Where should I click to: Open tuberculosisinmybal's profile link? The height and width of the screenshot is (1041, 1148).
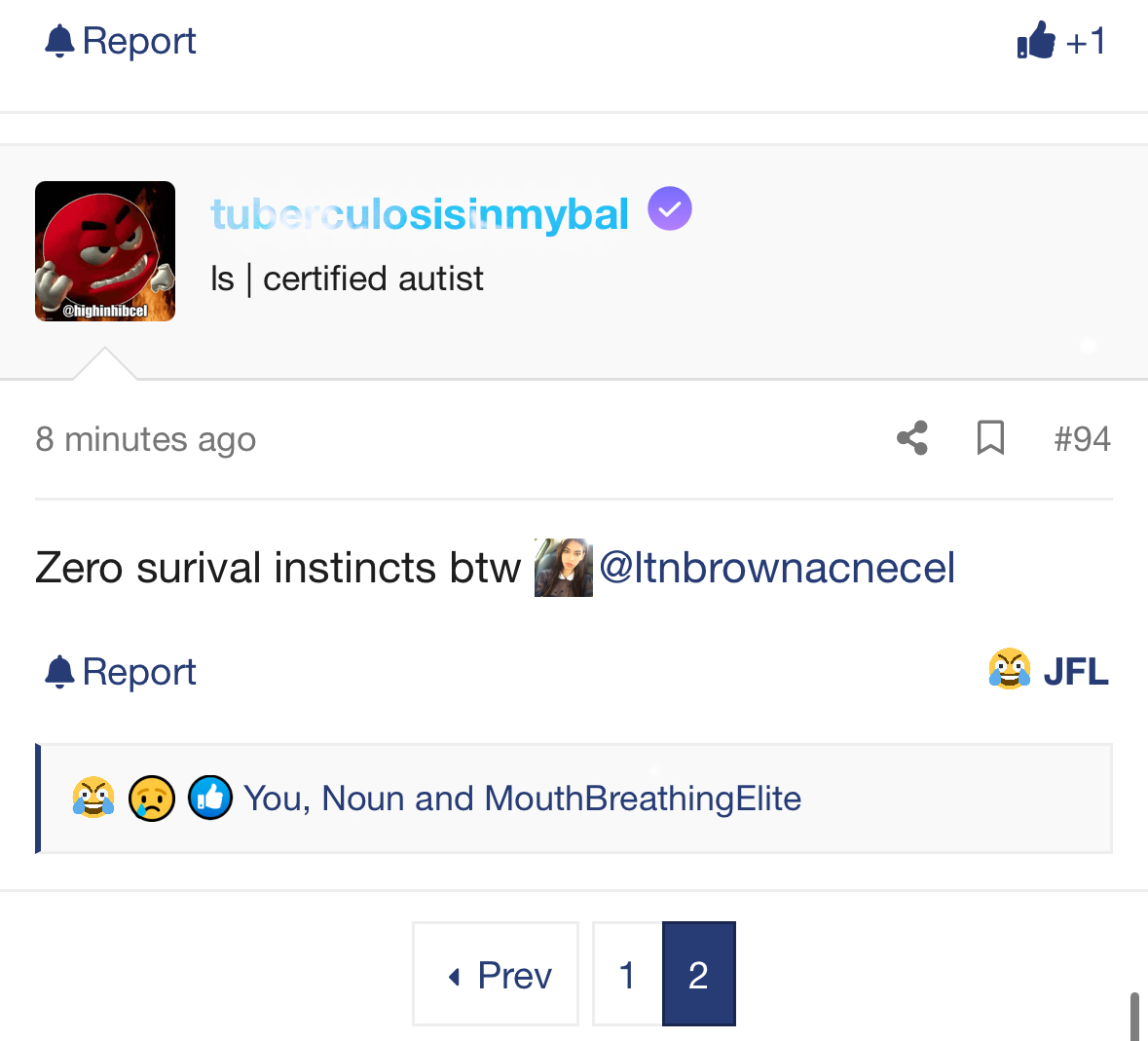420,214
